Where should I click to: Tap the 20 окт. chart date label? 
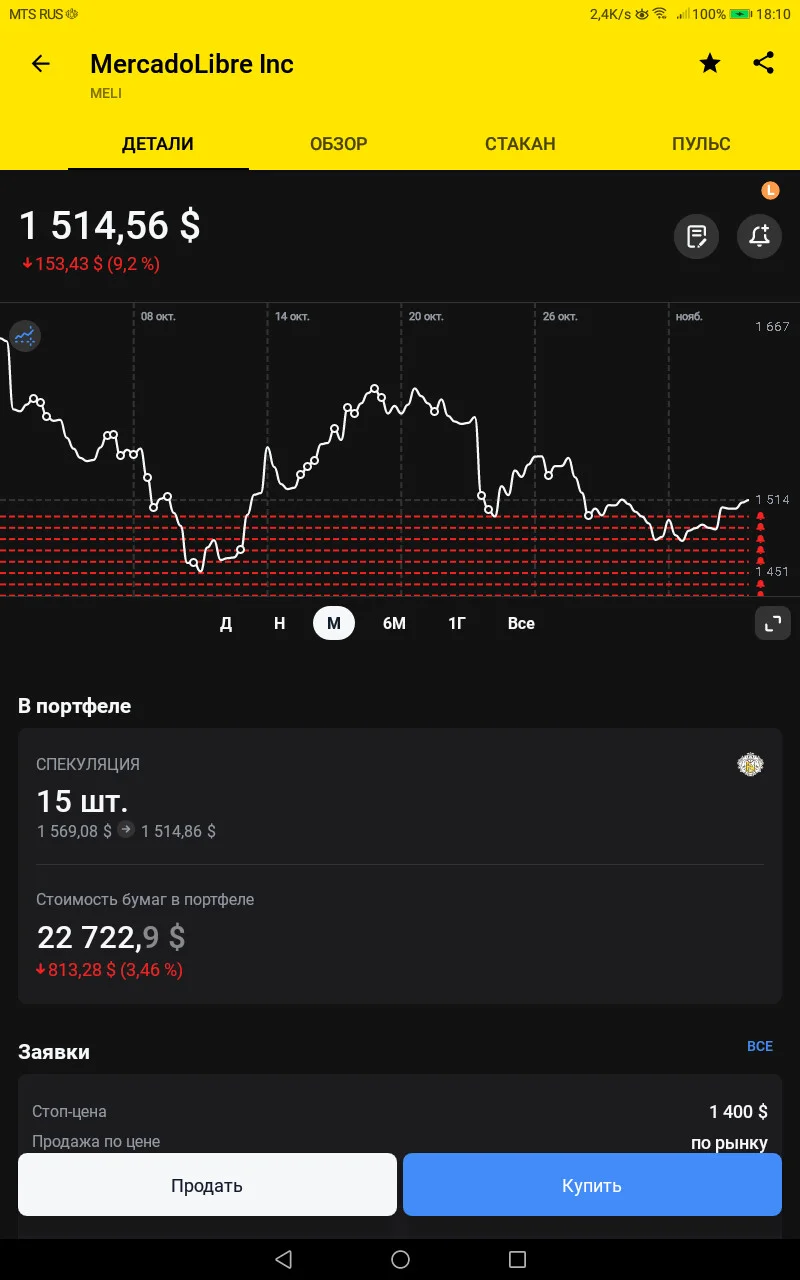pos(426,316)
